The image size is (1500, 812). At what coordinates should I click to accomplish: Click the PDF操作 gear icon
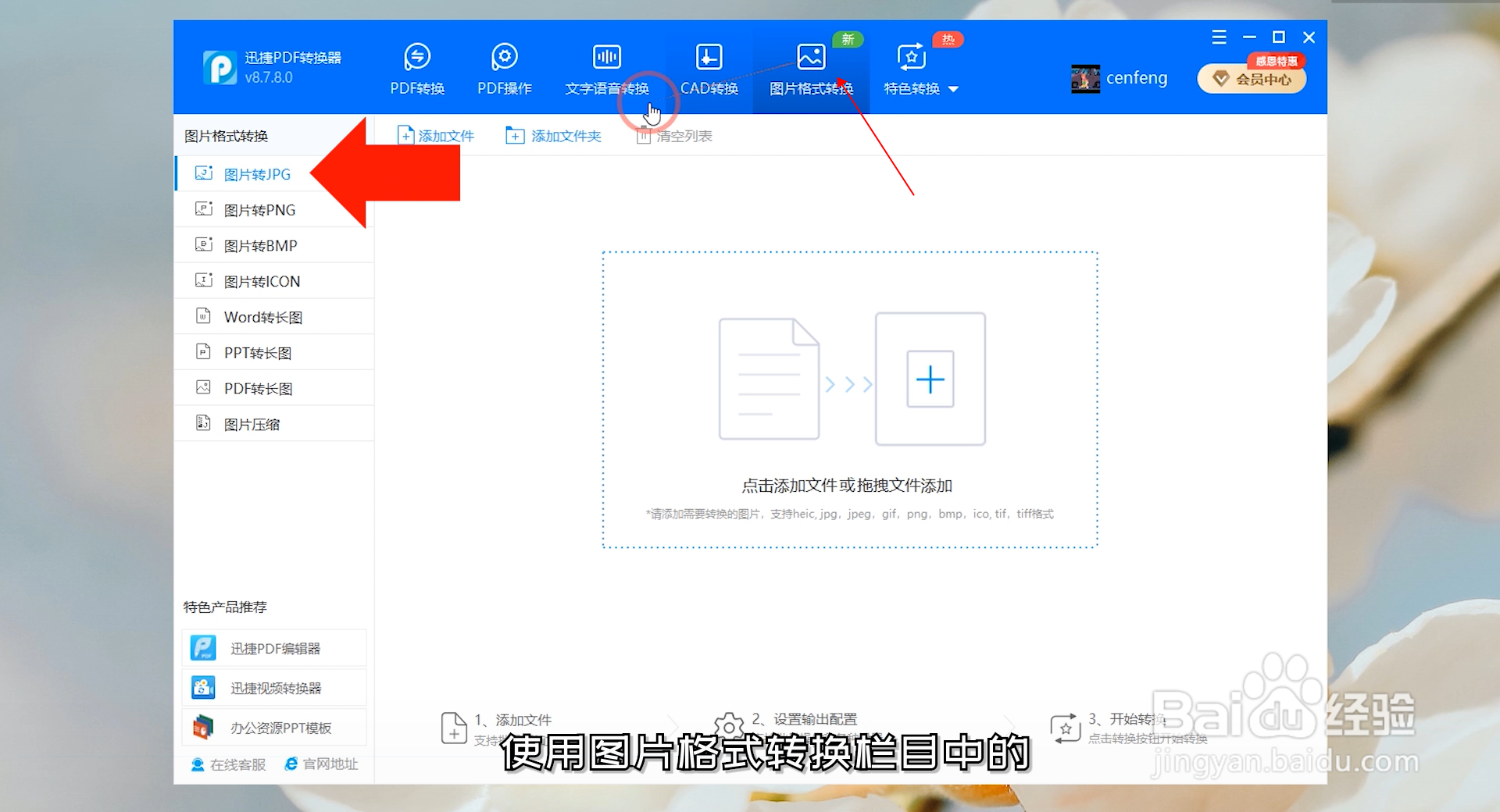click(x=505, y=57)
